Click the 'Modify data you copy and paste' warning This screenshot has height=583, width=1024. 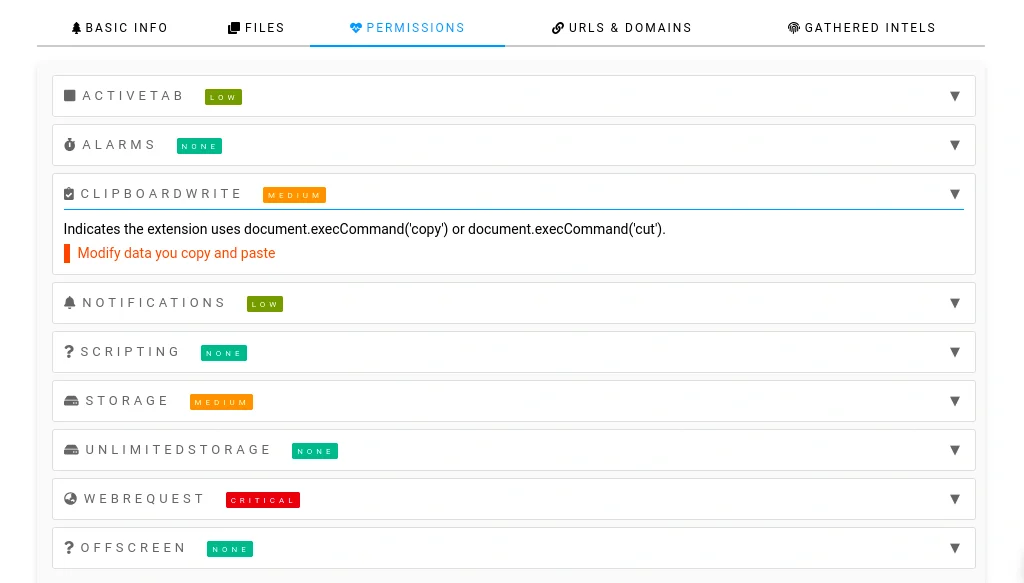[176, 253]
